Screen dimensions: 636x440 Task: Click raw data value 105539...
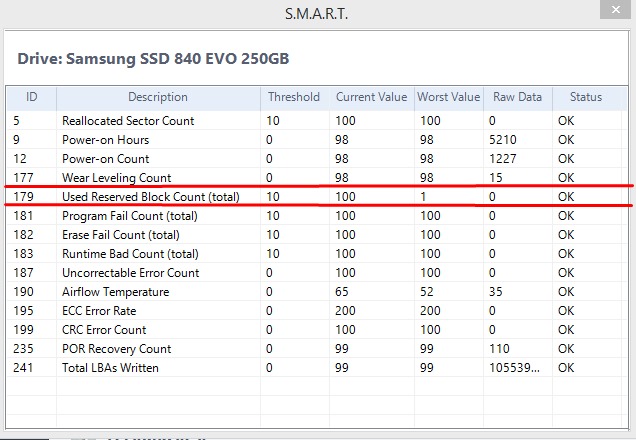click(514, 368)
